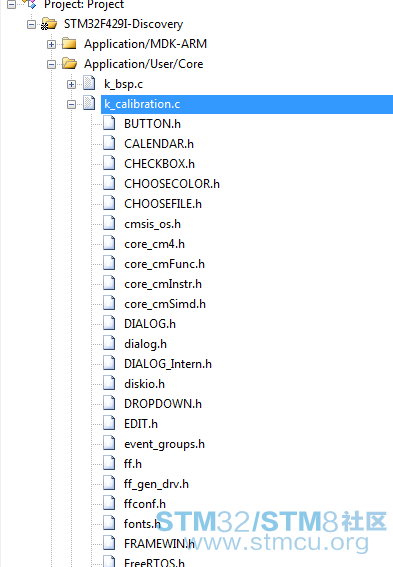Screen dimensions: 393x567
Task: Select lowercase dialog.h in the list
Action: coord(145,344)
